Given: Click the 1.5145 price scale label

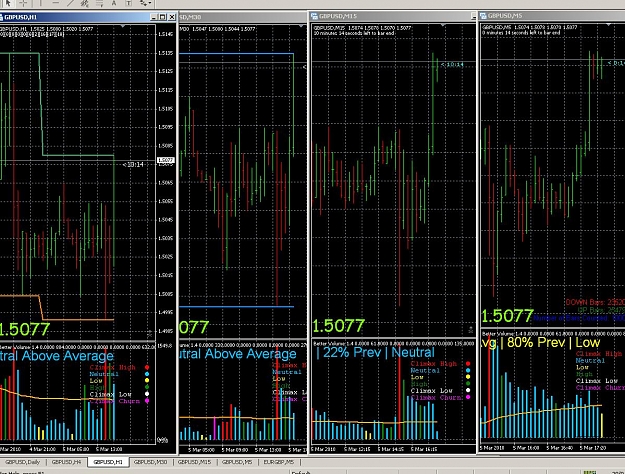Looking at the screenshot, I should (x=165, y=34).
